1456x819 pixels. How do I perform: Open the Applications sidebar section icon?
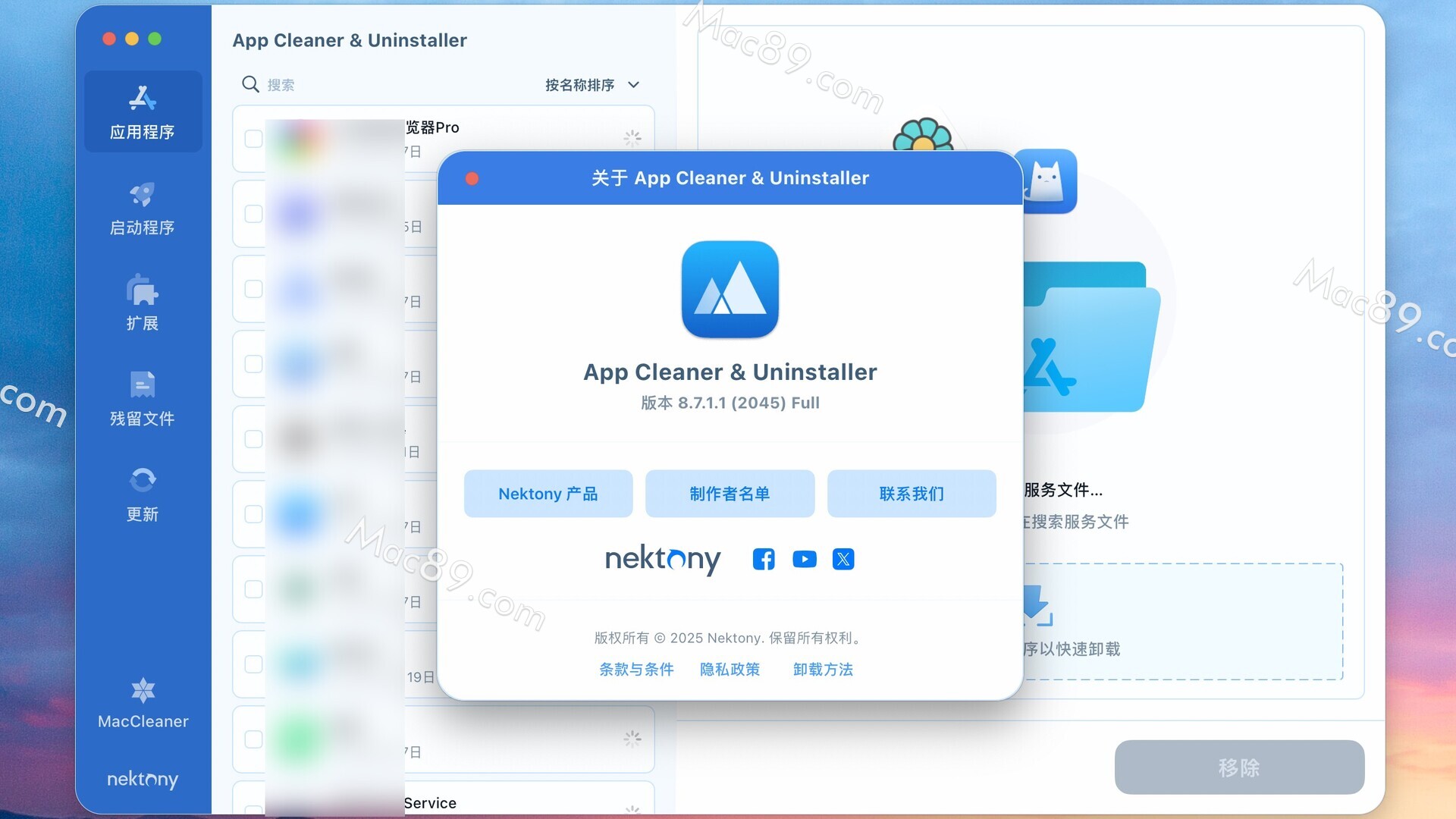pos(143,99)
